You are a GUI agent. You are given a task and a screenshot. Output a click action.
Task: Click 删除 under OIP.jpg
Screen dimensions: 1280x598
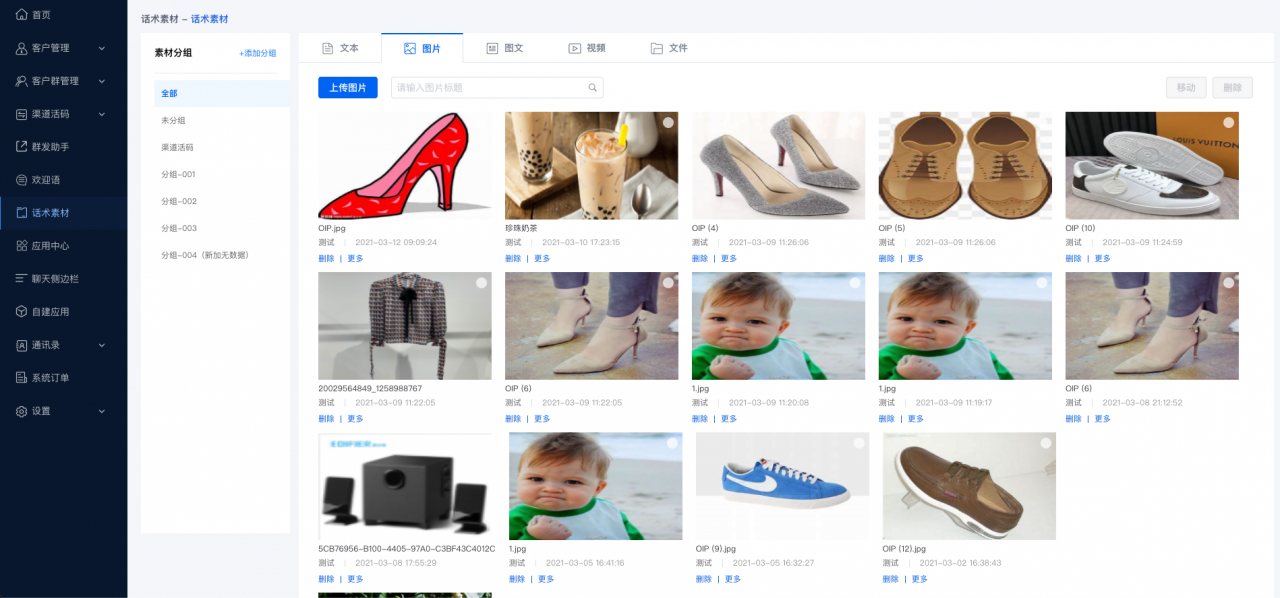326,258
